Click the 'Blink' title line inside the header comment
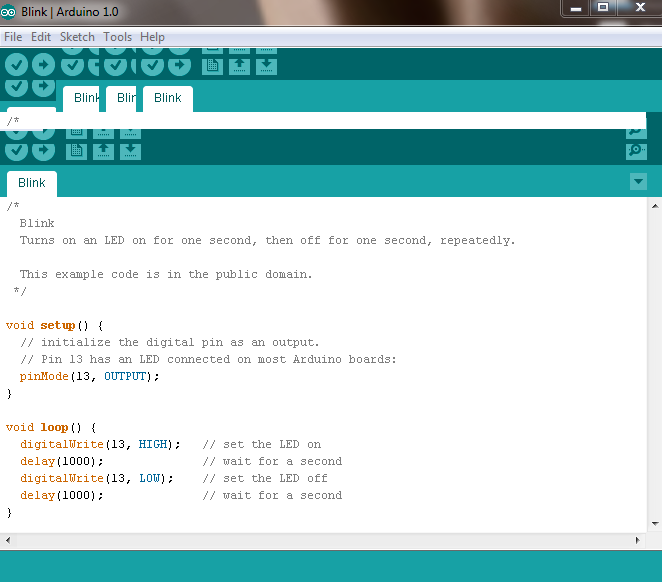 click(37, 223)
